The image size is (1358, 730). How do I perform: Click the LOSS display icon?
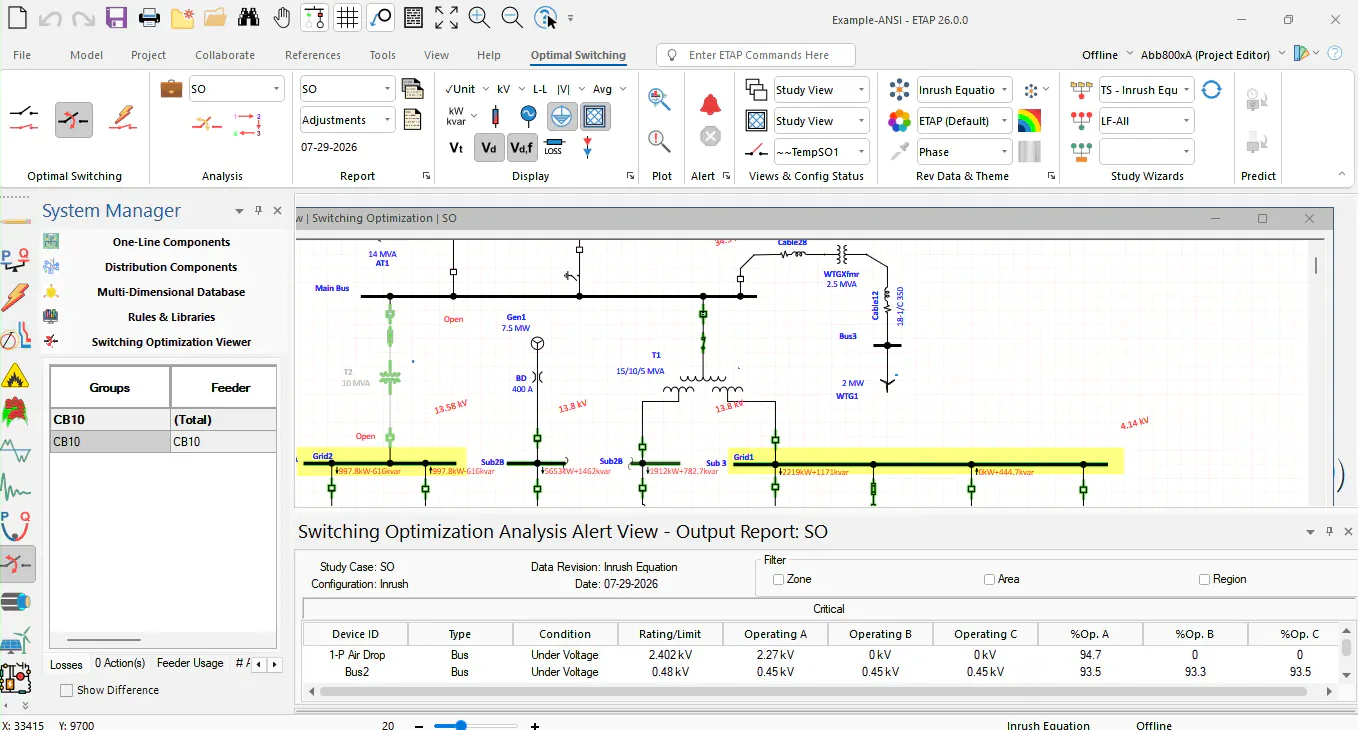pos(554,148)
